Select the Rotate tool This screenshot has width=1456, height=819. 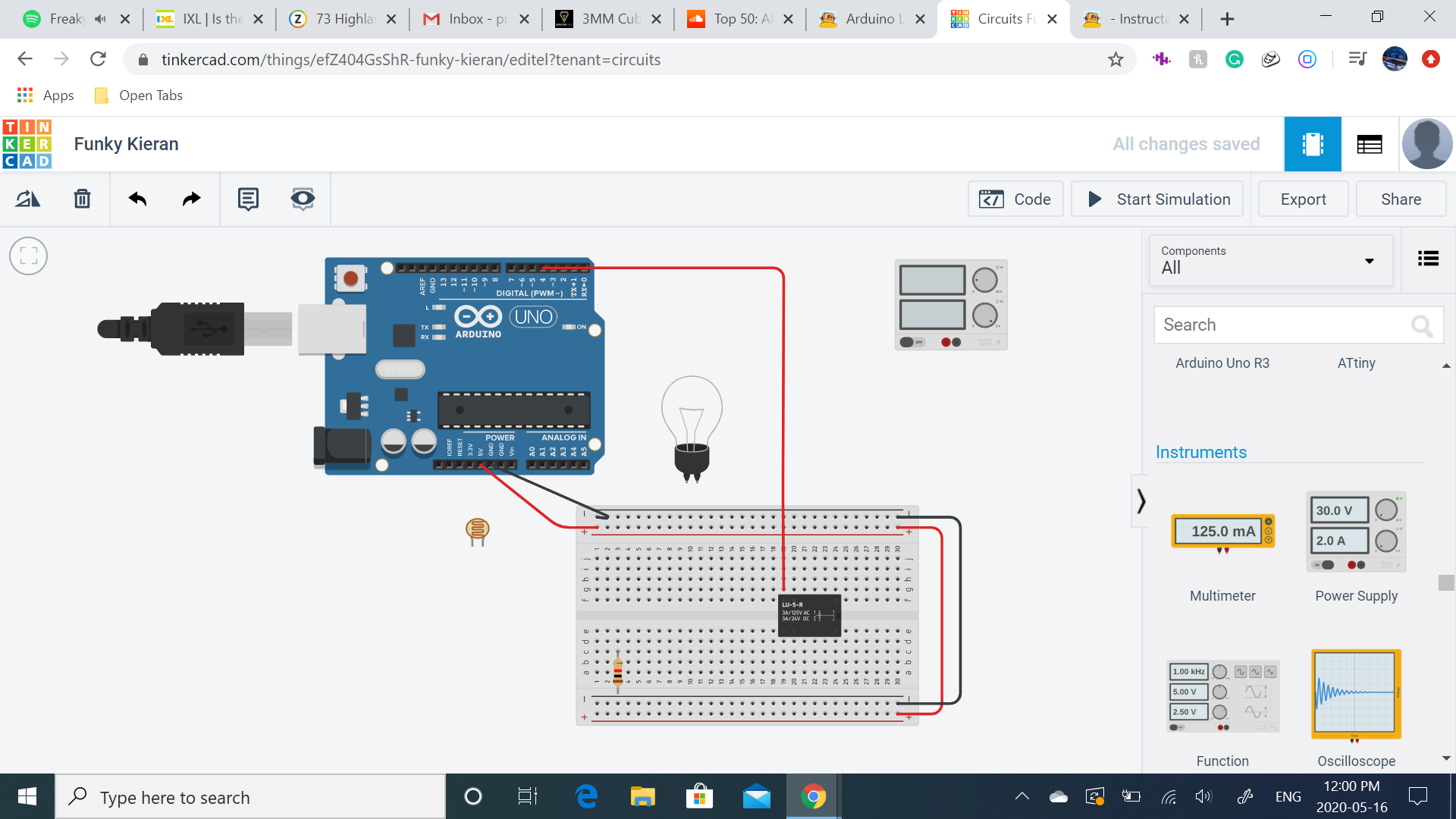[x=28, y=199]
